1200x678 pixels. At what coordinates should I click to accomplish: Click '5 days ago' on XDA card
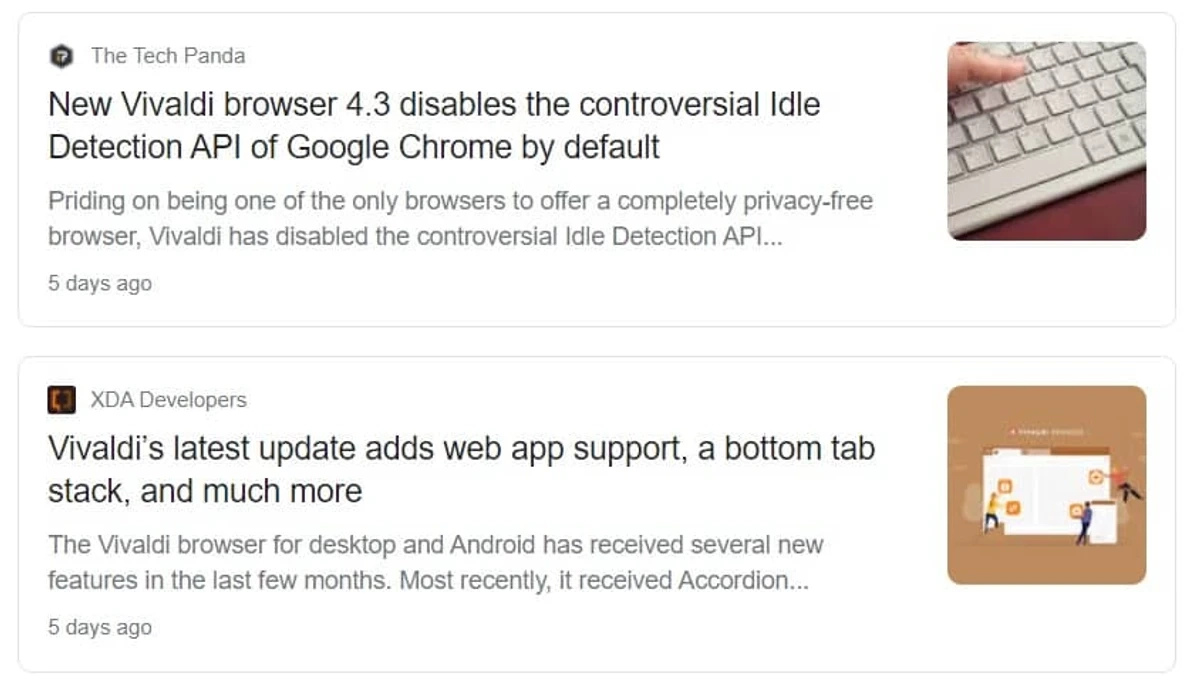pos(100,628)
